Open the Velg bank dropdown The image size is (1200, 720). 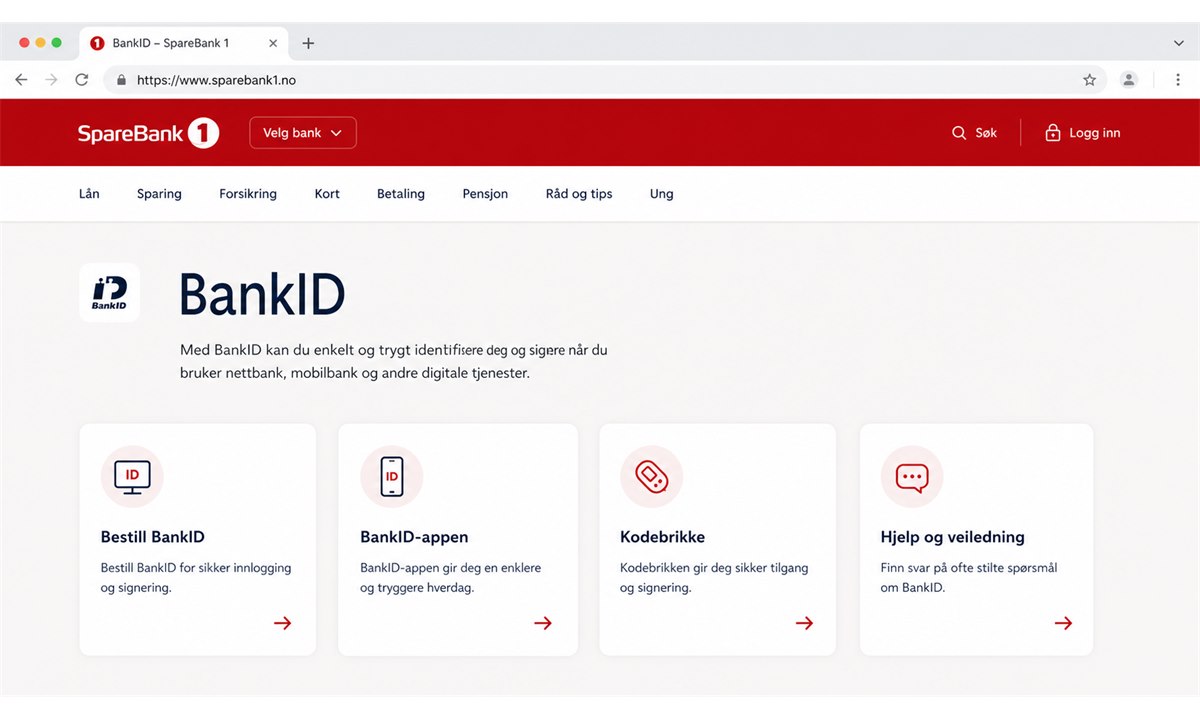(x=303, y=133)
